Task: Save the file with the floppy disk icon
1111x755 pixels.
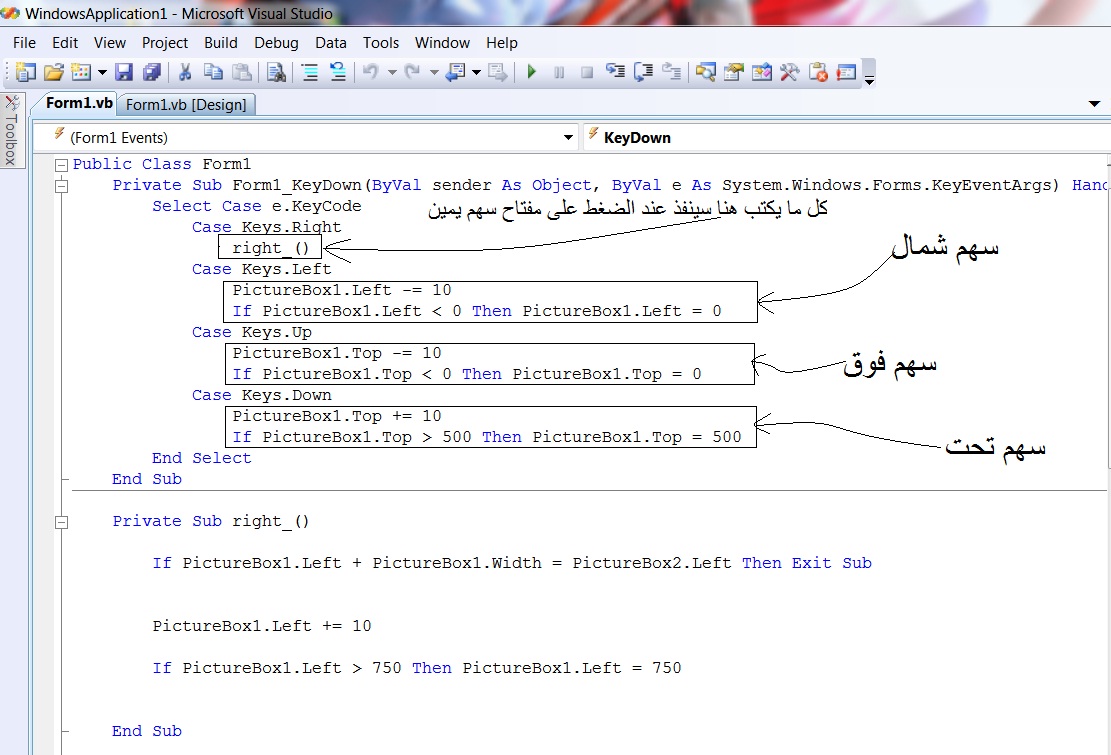Action: [124, 72]
